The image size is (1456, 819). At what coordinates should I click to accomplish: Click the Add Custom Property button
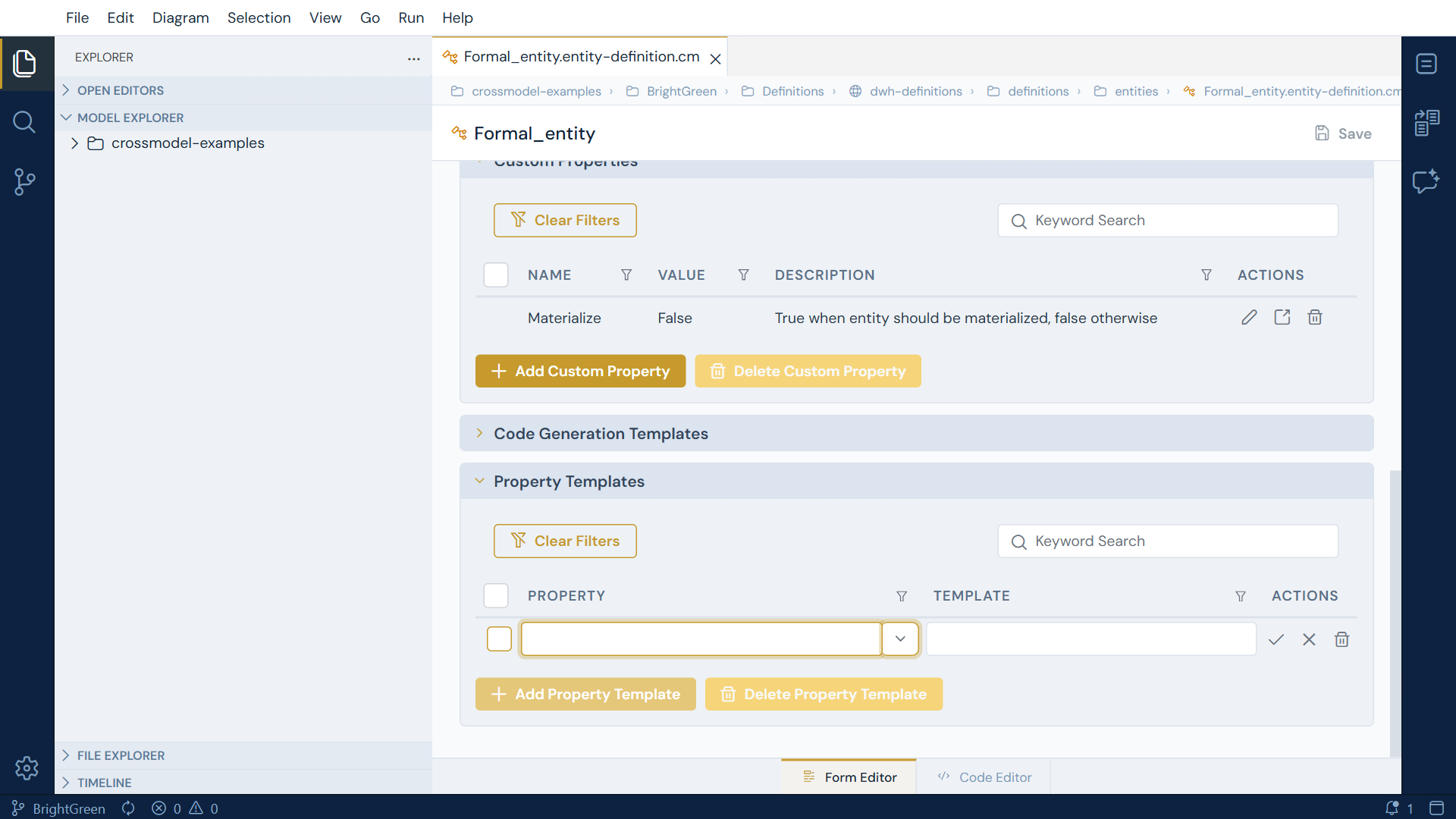580,372
